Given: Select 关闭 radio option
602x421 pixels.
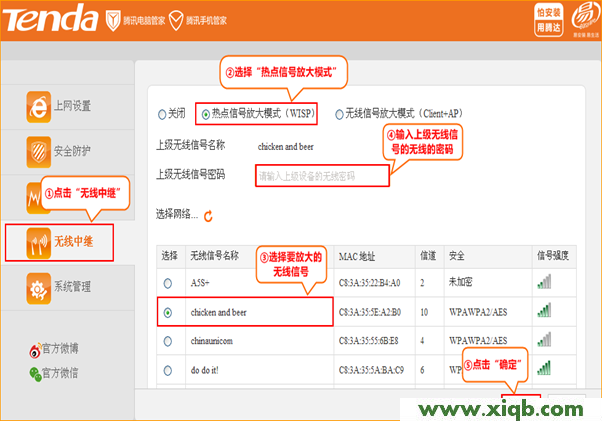Looking at the screenshot, I should click(x=162, y=114).
